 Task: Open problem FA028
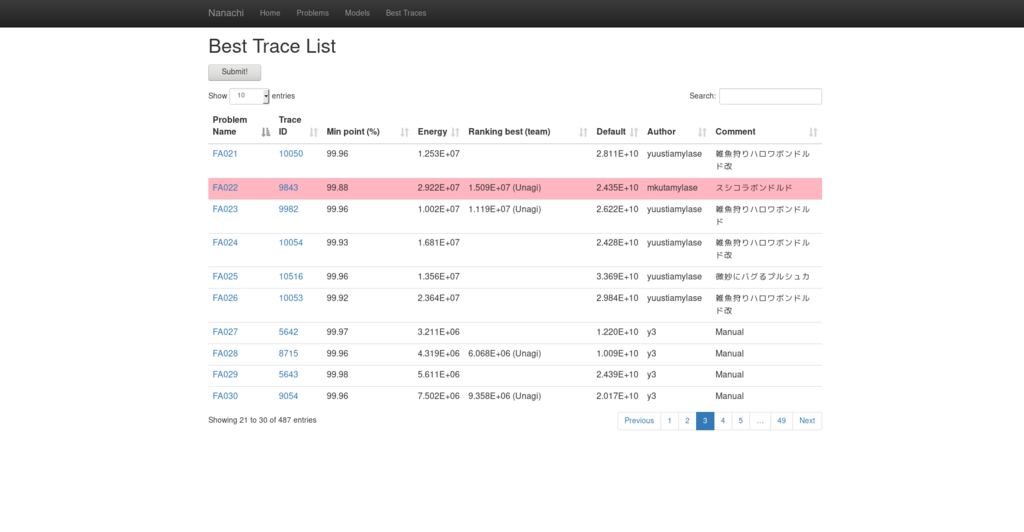(x=225, y=354)
